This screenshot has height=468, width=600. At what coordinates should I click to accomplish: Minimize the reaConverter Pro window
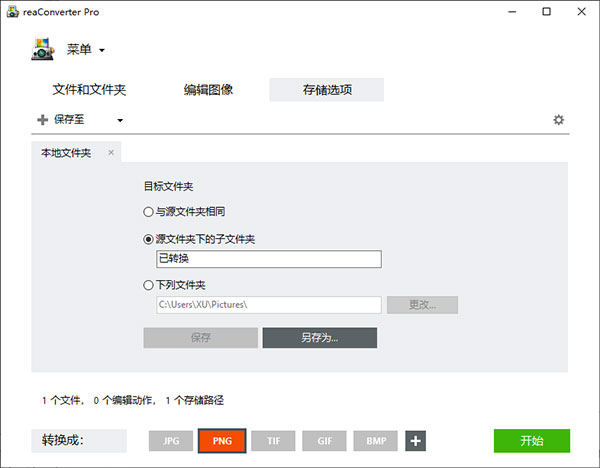[512, 11]
